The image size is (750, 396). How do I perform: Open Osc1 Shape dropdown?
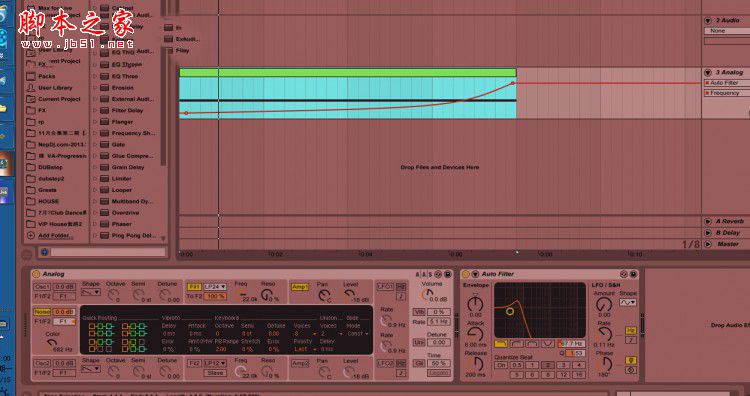pyautogui.click(x=91, y=292)
